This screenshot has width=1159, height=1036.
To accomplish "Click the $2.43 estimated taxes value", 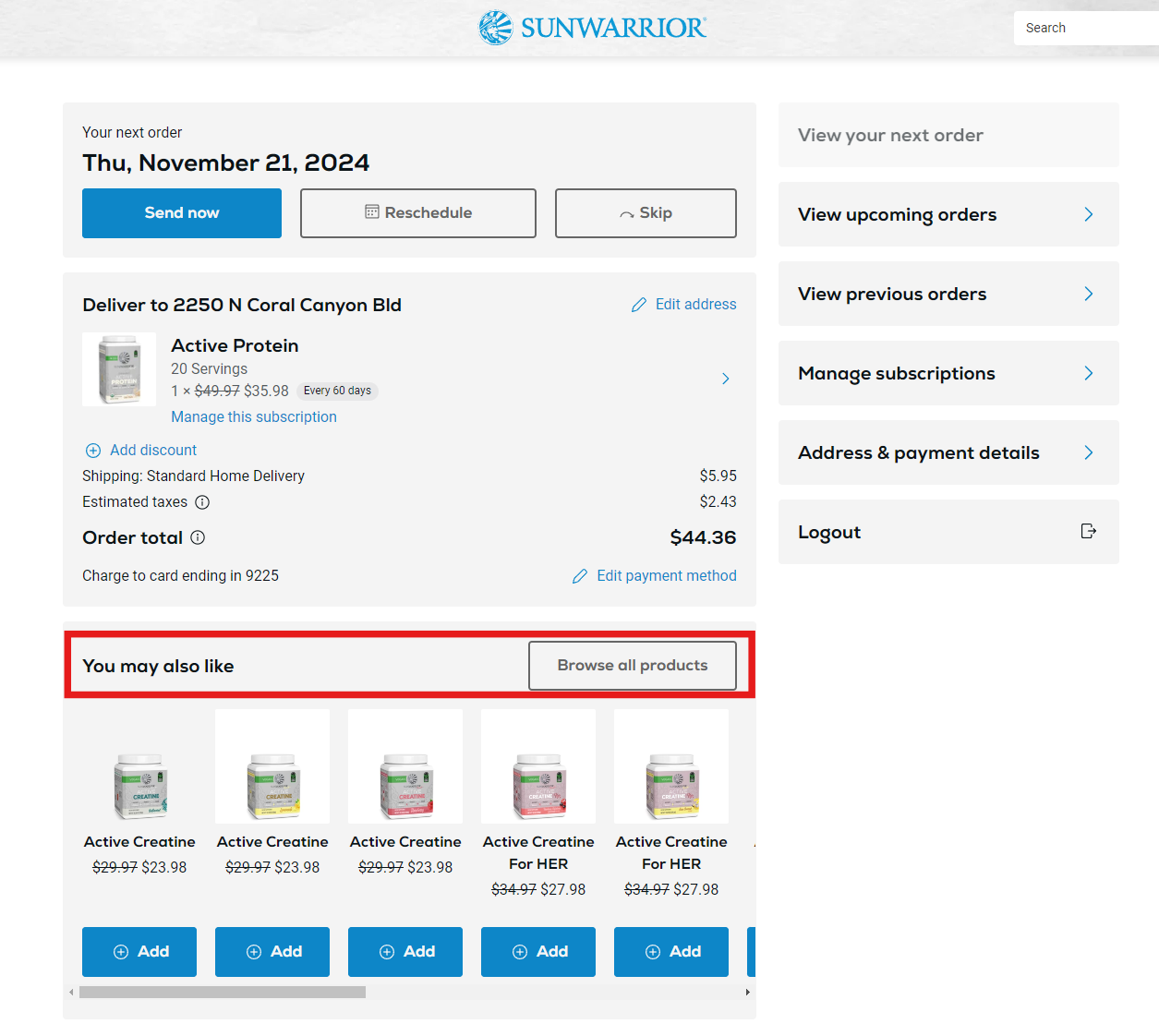I will pyautogui.click(x=718, y=502).
